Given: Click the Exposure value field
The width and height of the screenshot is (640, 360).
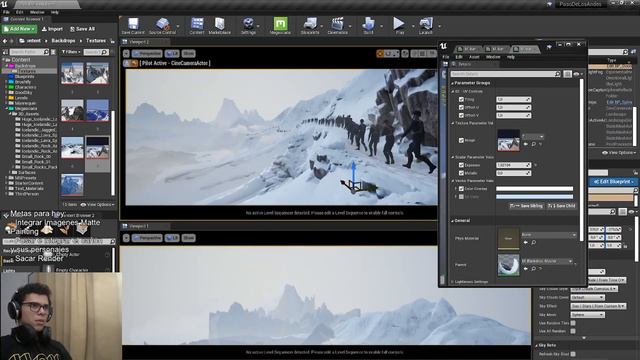Looking at the screenshot, I should pos(513,165).
